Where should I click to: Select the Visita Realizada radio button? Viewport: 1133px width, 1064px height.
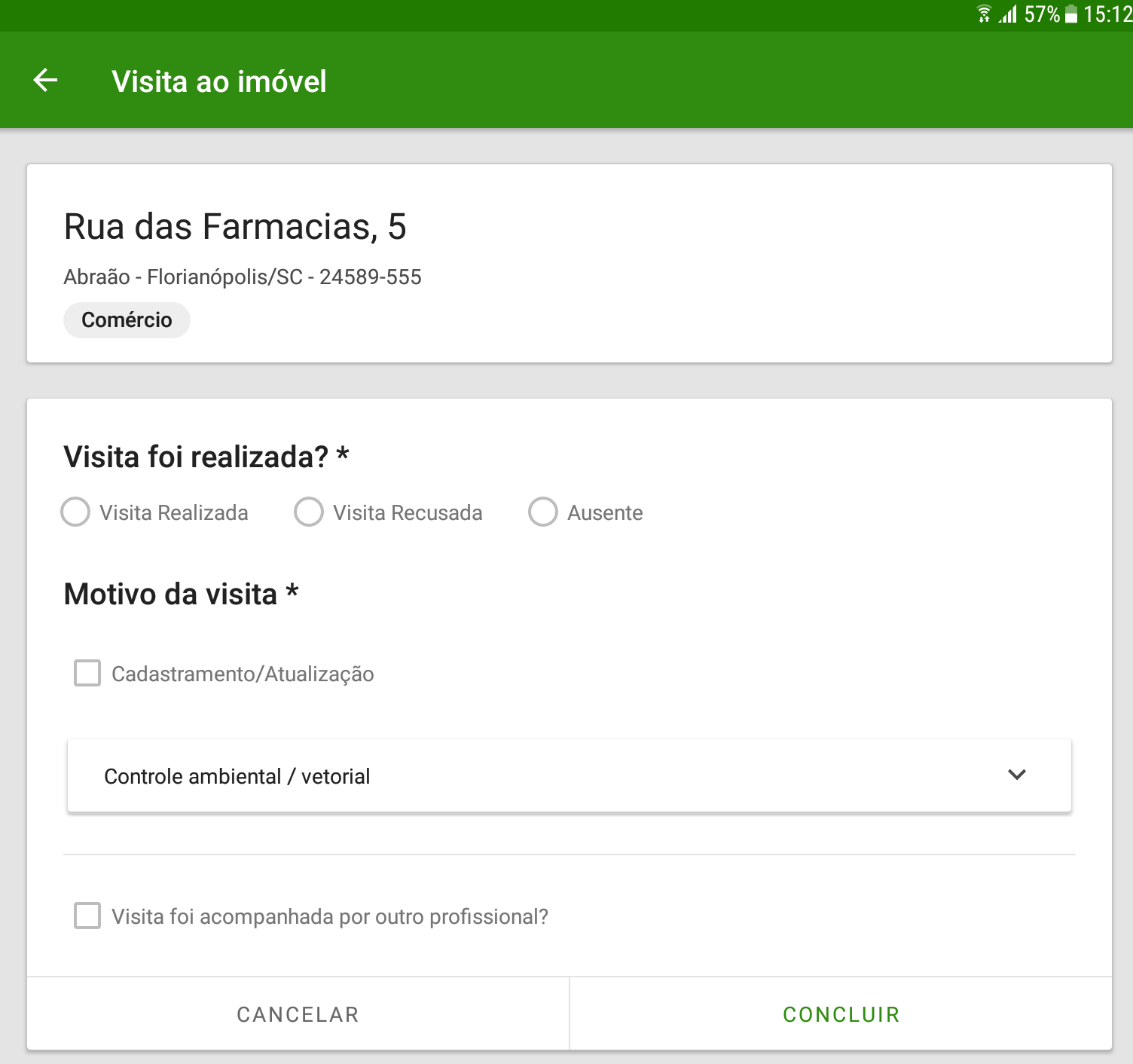pos(75,512)
